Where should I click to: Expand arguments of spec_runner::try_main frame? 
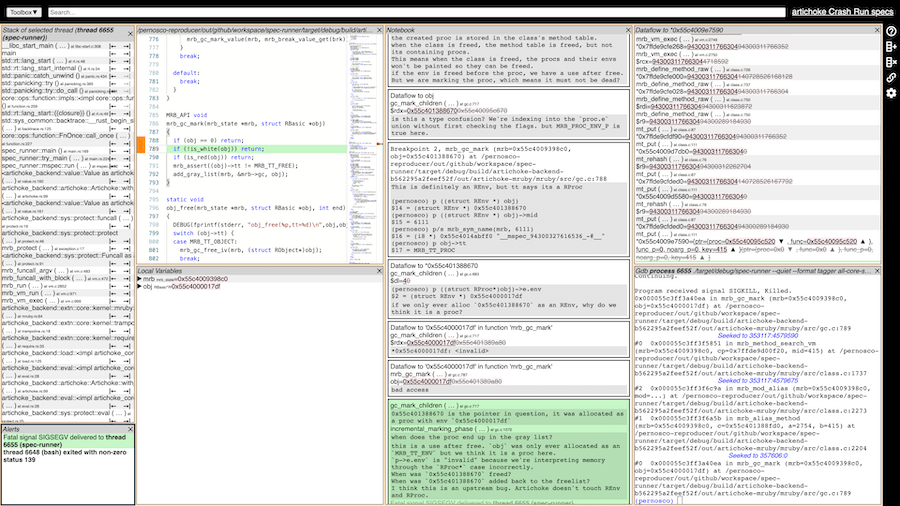[x=76, y=158]
